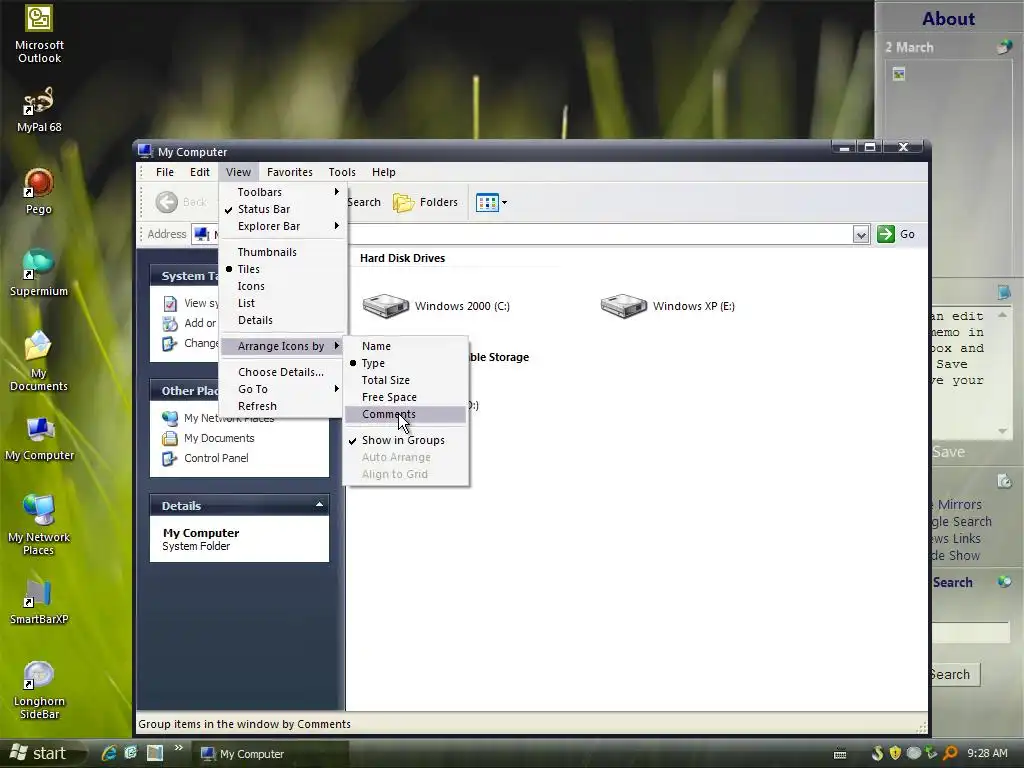Image resolution: width=1024 pixels, height=768 pixels.
Task: Expand the Toolbars submenu
Action: 283,192
